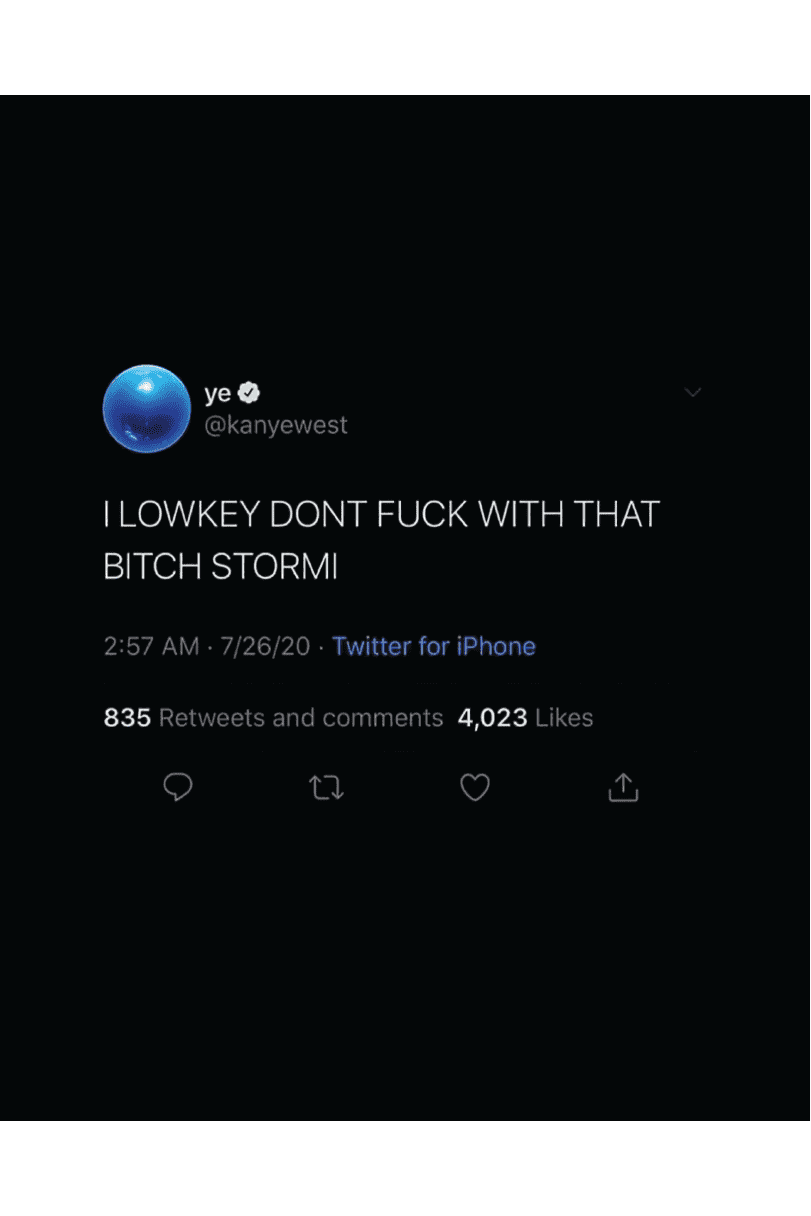
Task: View the Retweets and comments label
Action: point(301,718)
